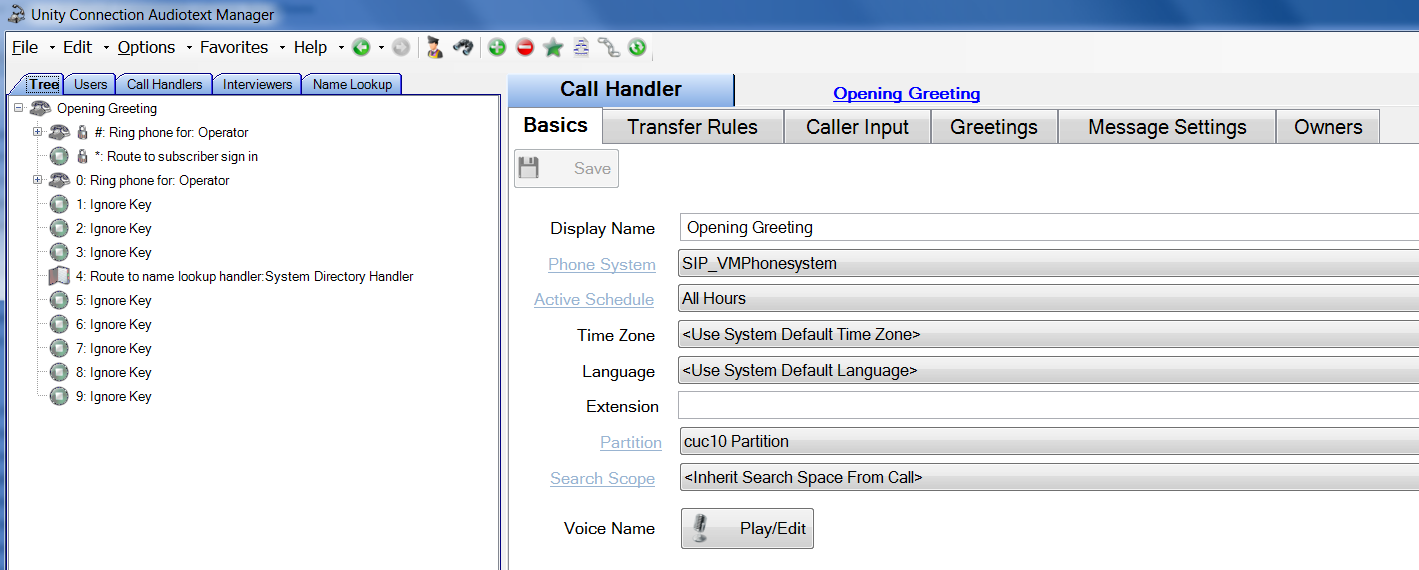Switch to the Transfer Rules tab
Viewport: 1419px width, 570px height.
click(x=692, y=127)
